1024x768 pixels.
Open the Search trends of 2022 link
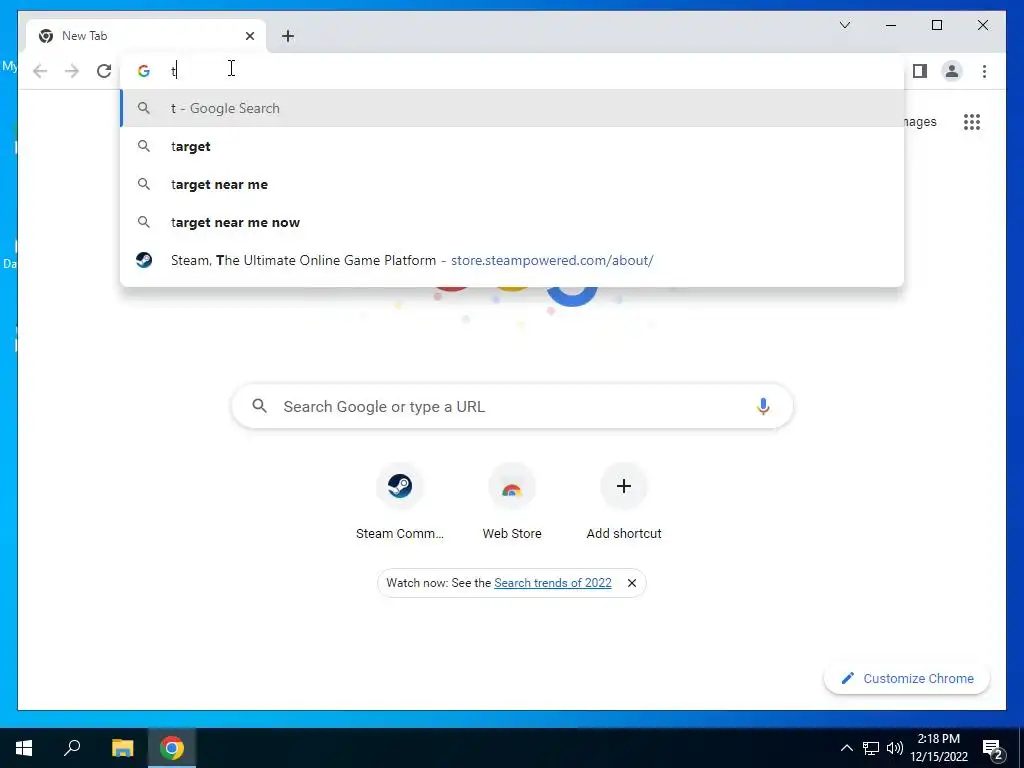pos(552,583)
